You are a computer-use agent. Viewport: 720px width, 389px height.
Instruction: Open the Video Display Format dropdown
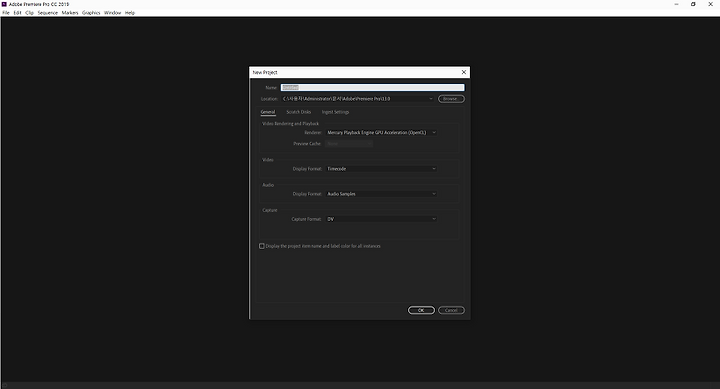(x=381, y=169)
